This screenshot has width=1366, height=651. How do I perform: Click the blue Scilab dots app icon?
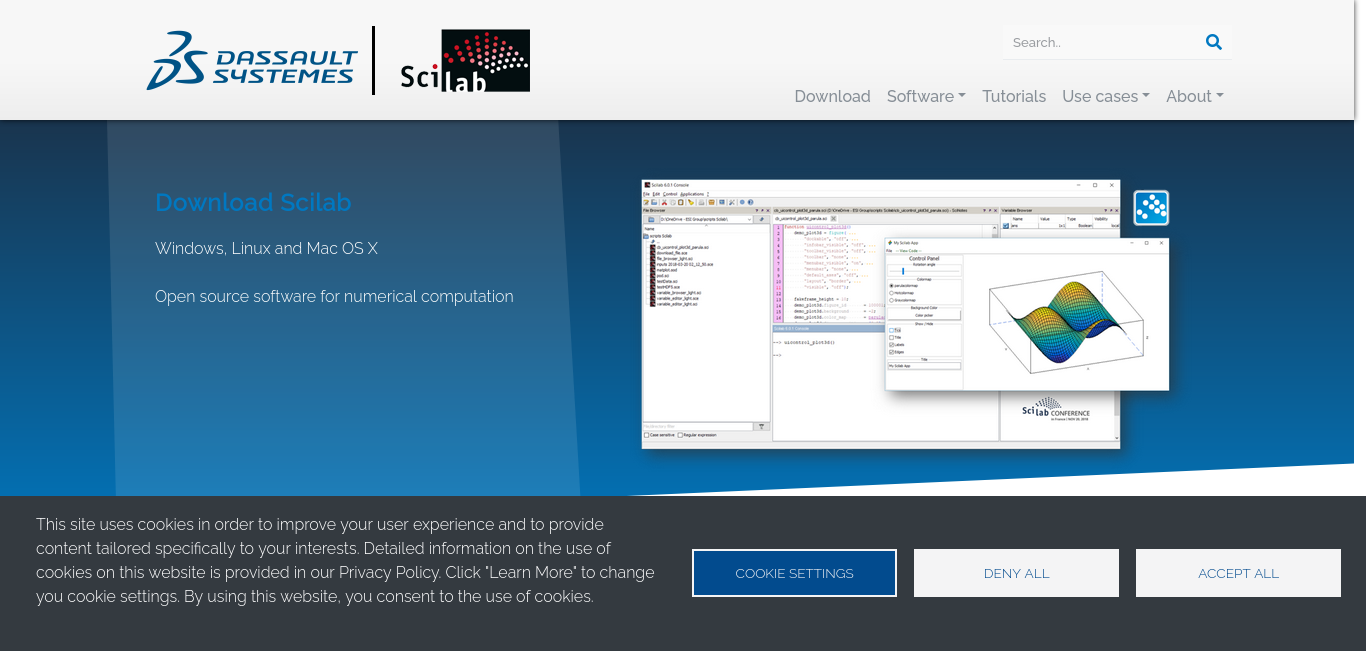point(1151,208)
